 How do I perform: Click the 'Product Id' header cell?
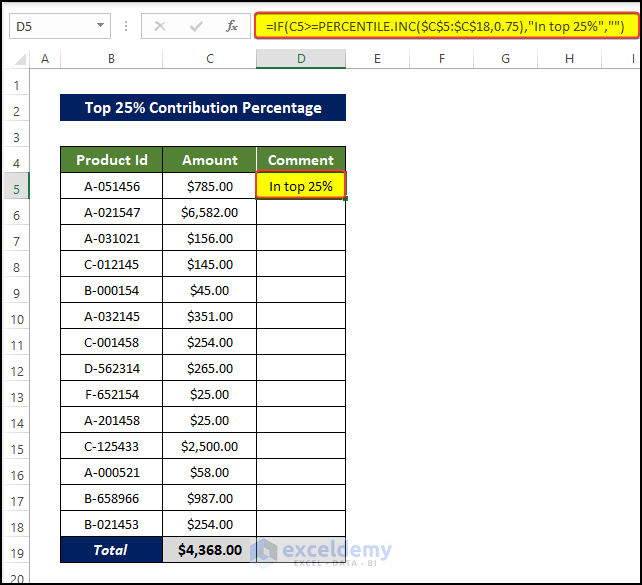tap(111, 160)
